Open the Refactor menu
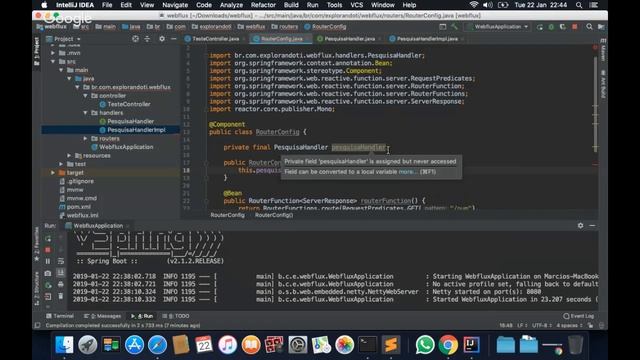This screenshot has width=640, height=360. pos(263,5)
